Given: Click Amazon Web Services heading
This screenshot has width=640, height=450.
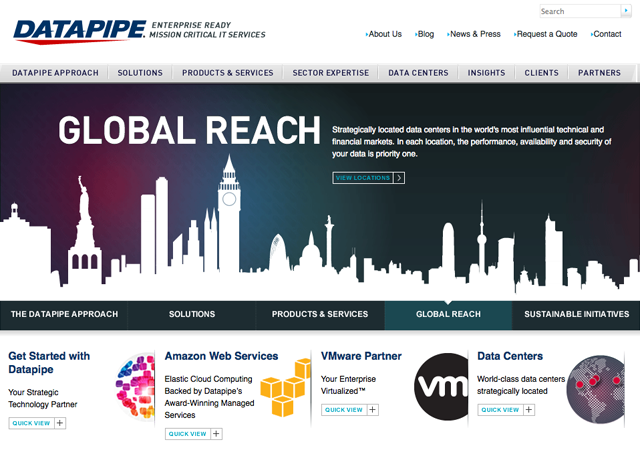Looking at the screenshot, I should 221,356.
